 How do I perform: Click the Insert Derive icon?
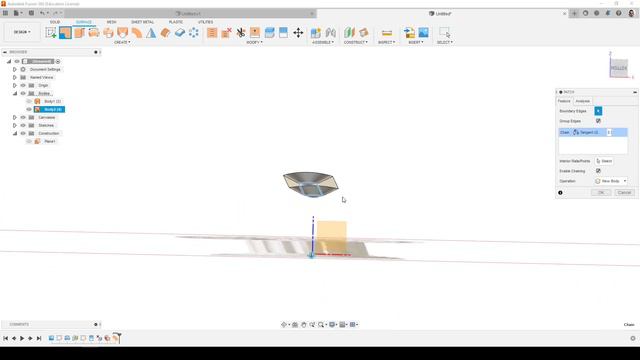click(409, 33)
